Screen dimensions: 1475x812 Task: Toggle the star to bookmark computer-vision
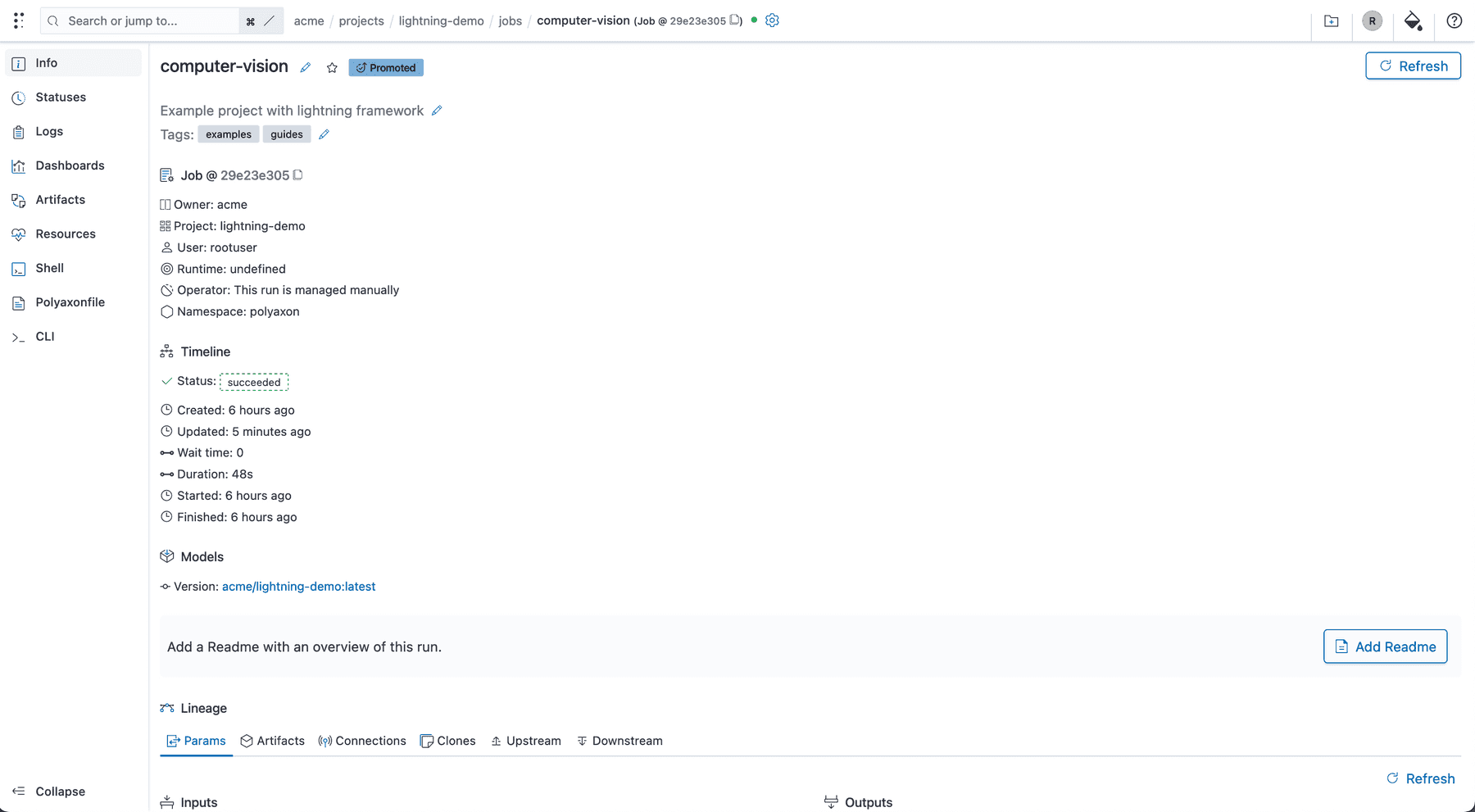(x=332, y=67)
